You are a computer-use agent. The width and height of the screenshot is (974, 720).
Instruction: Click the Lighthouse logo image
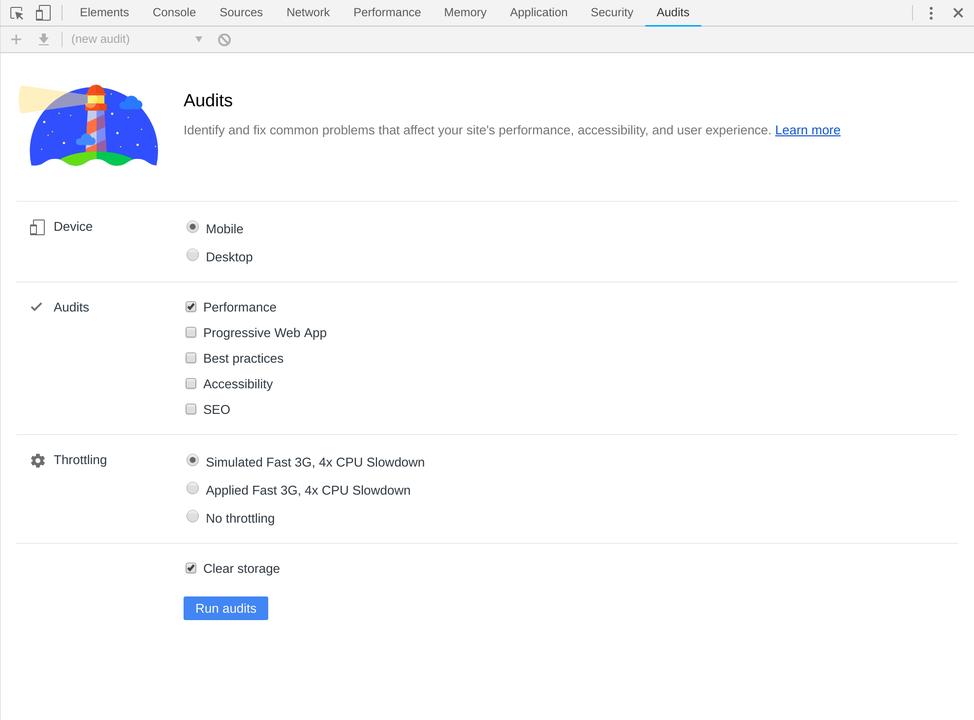[89, 125]
